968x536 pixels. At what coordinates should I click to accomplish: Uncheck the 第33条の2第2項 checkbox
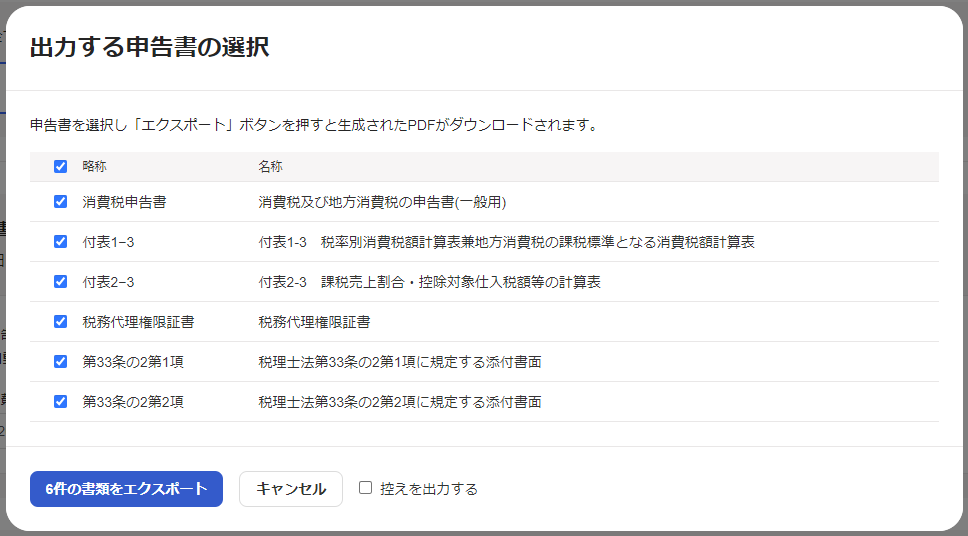[60, 401]
